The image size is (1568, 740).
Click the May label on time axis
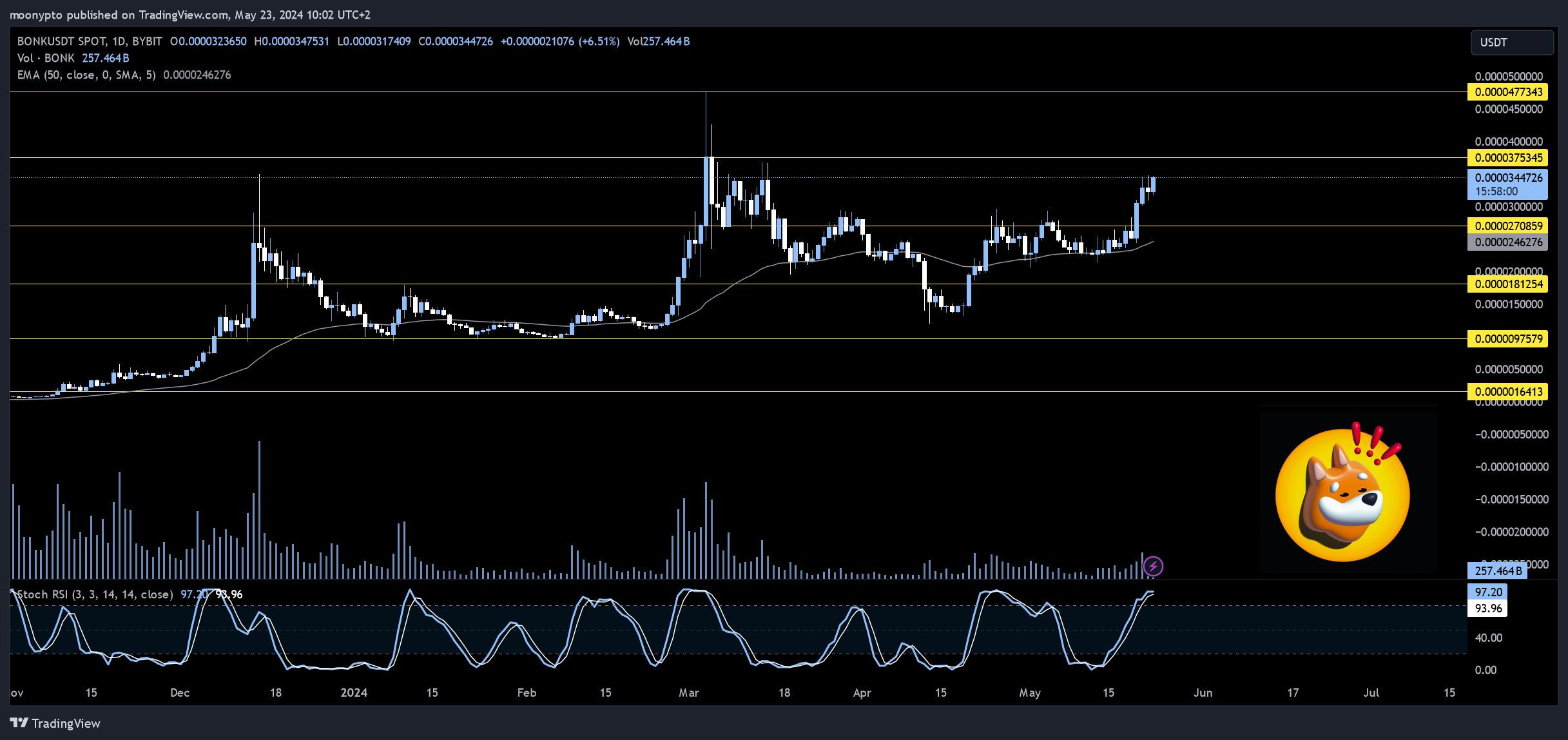1030,693
